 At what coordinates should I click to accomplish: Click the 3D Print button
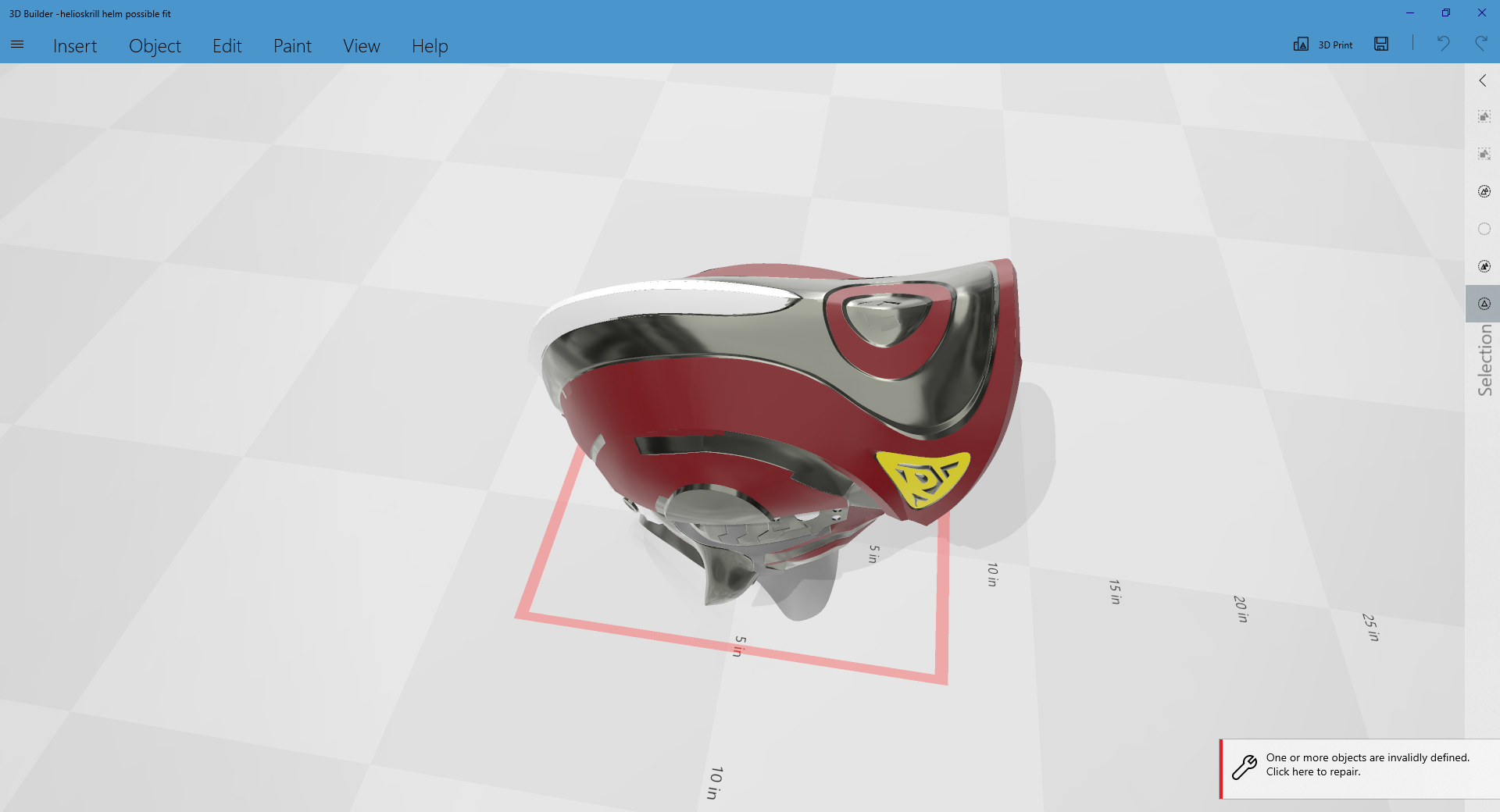[x=1323, y=45]
